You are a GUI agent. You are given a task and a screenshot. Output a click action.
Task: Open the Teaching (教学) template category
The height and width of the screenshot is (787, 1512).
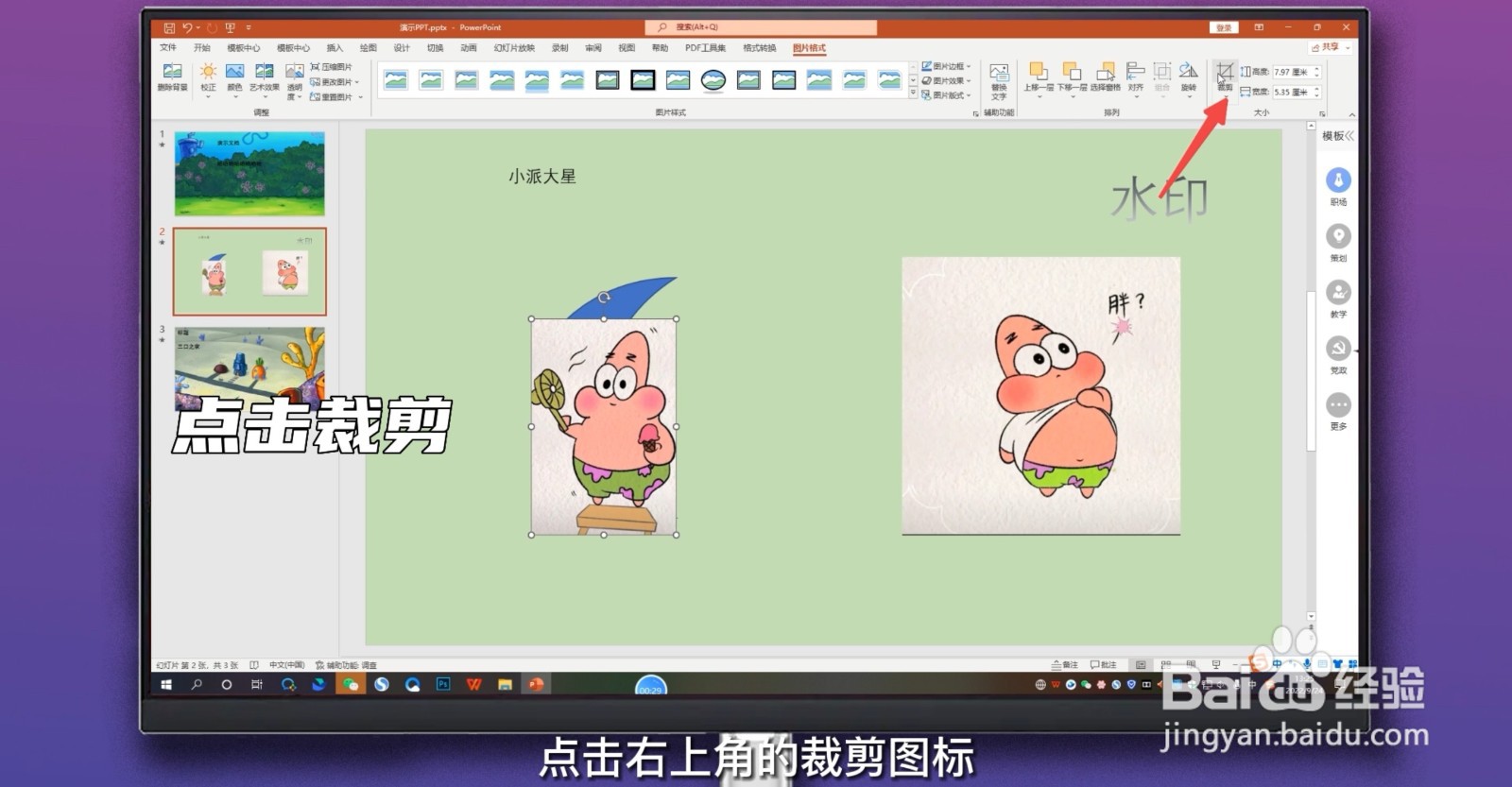(1338, 299)
